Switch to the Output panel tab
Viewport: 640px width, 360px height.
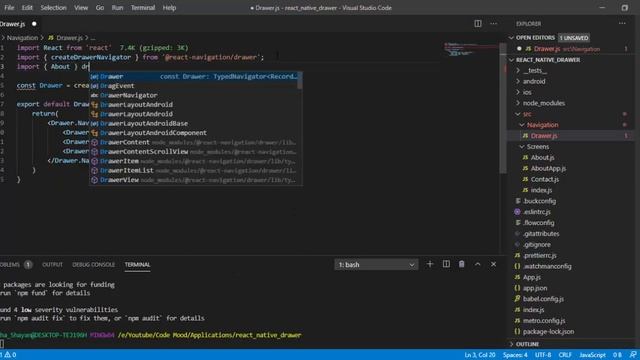tap(52, 264)
